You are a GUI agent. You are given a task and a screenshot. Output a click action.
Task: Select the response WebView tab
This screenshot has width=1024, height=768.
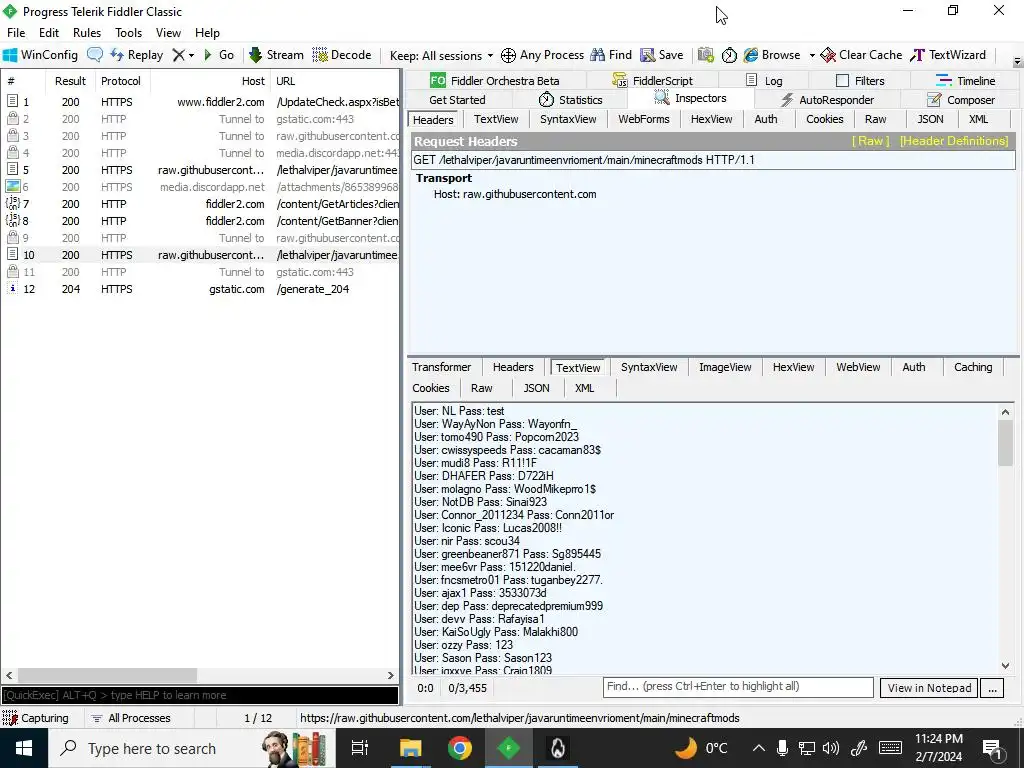pyautogui.click(x=857, y=367)
